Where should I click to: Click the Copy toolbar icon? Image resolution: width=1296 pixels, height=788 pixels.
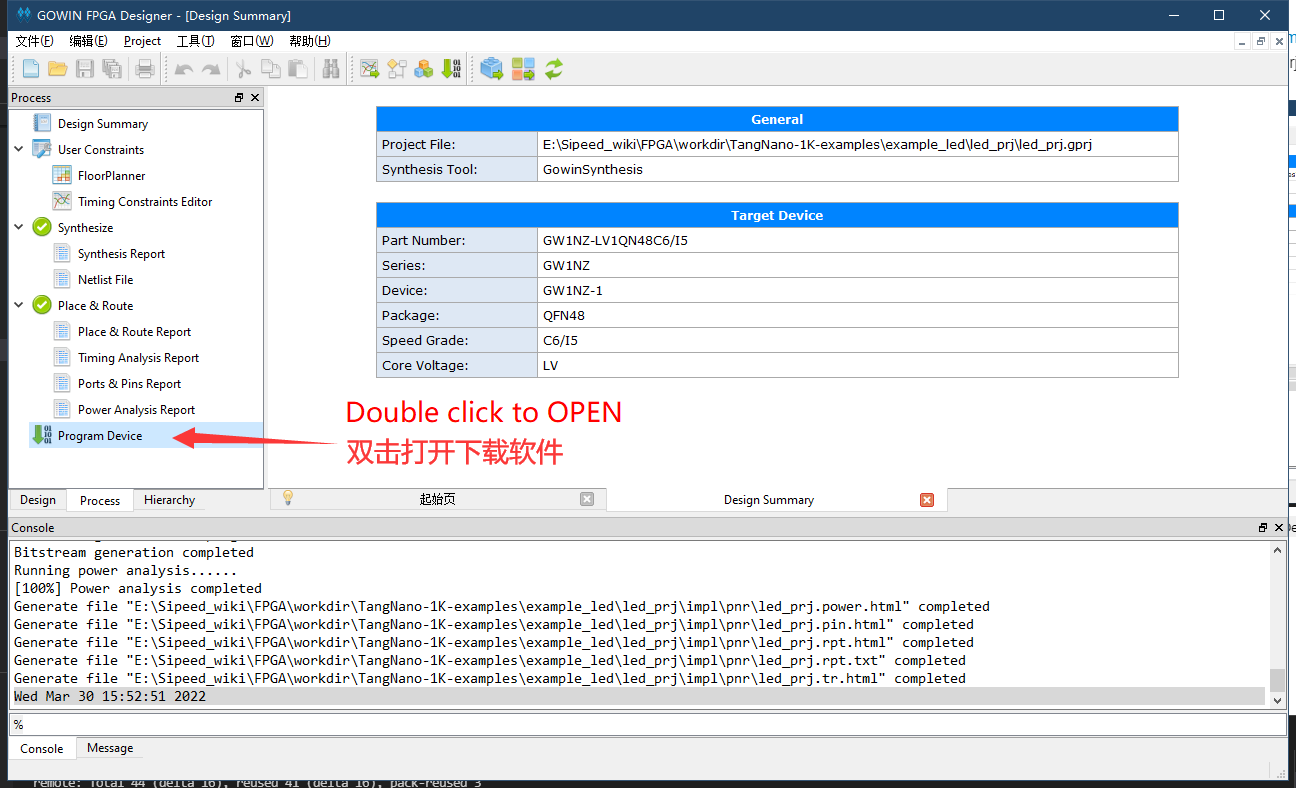coord(270,69)
